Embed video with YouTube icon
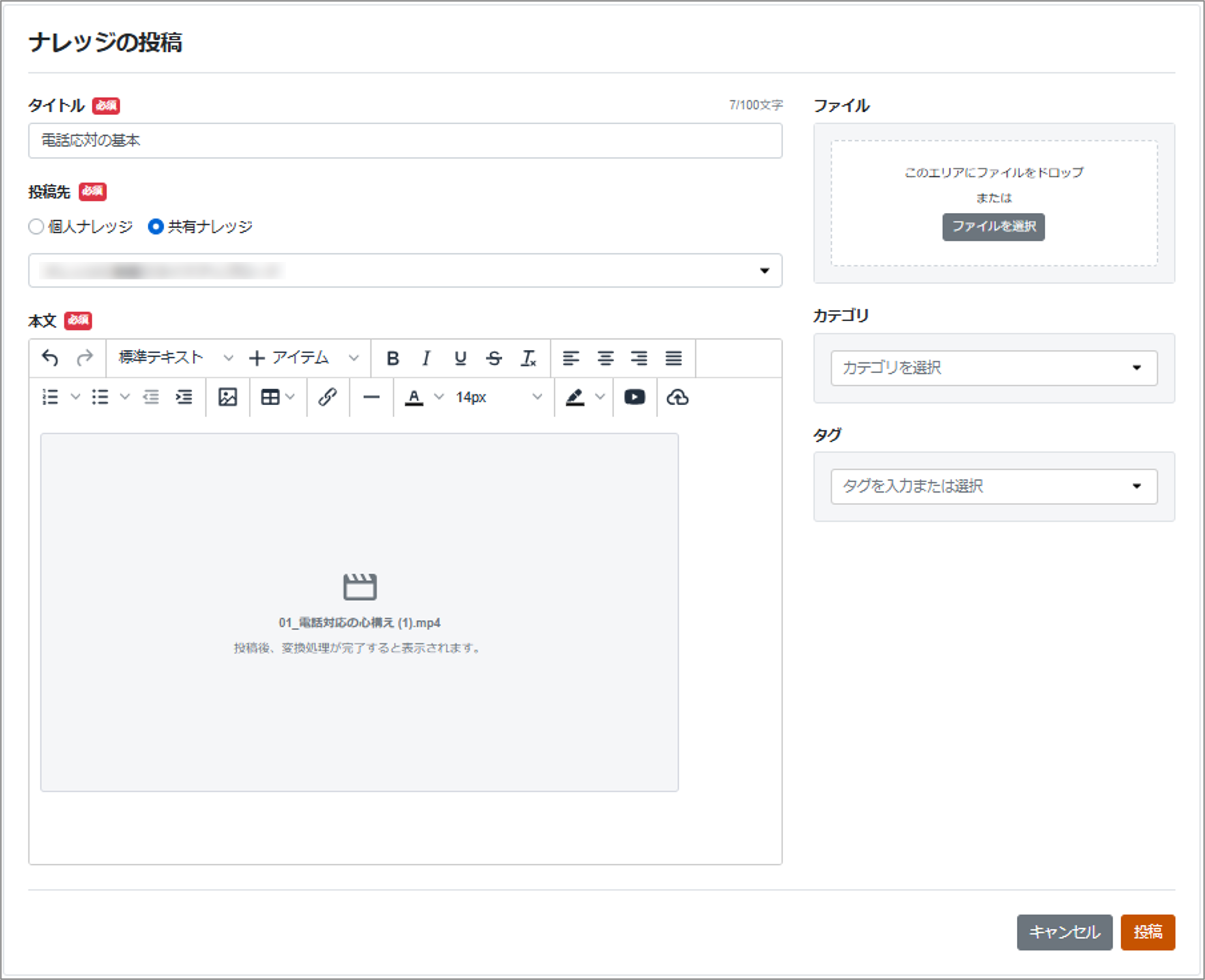 click(x=635, y=397)
